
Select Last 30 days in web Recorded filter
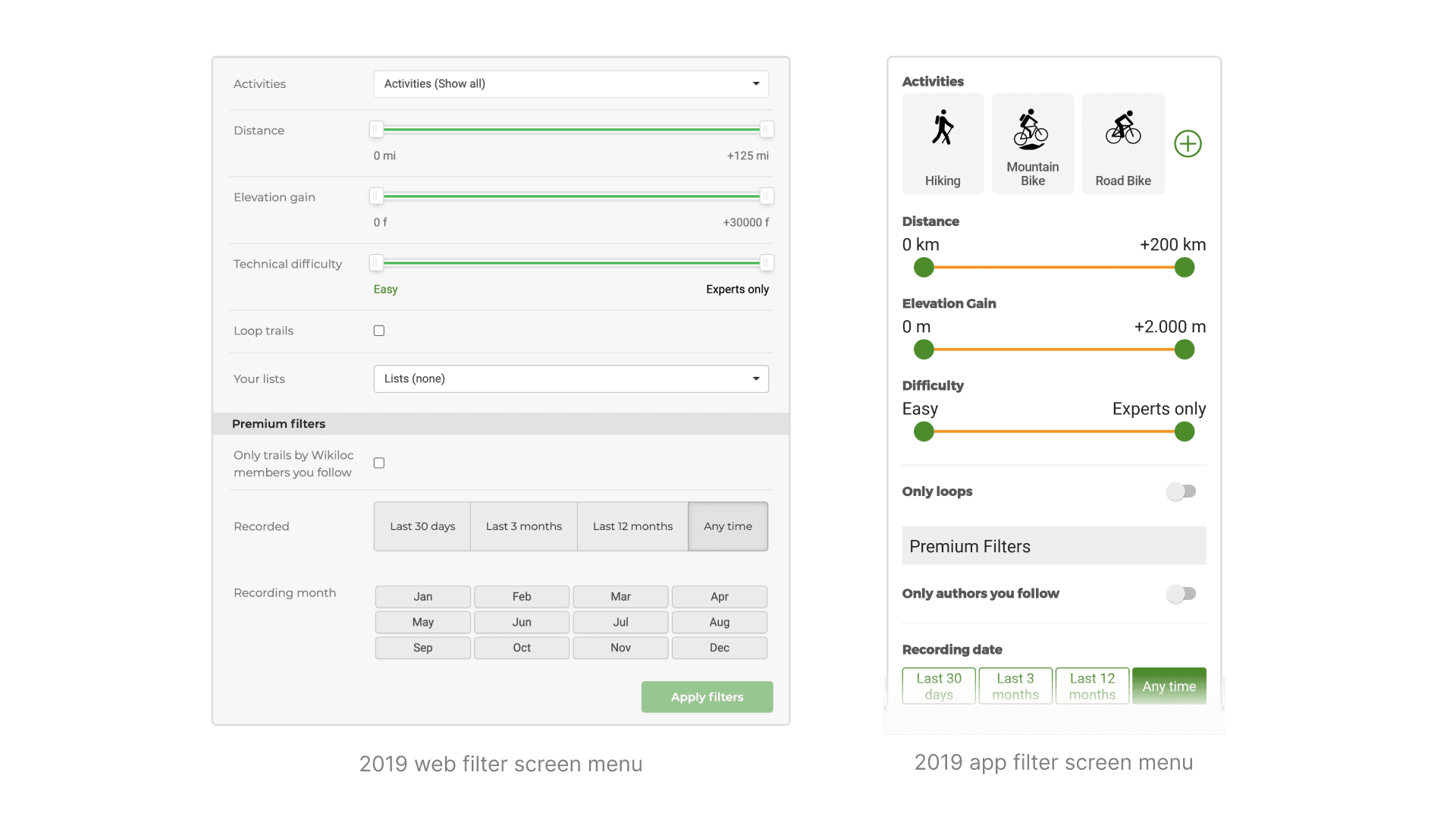point(422,526)
